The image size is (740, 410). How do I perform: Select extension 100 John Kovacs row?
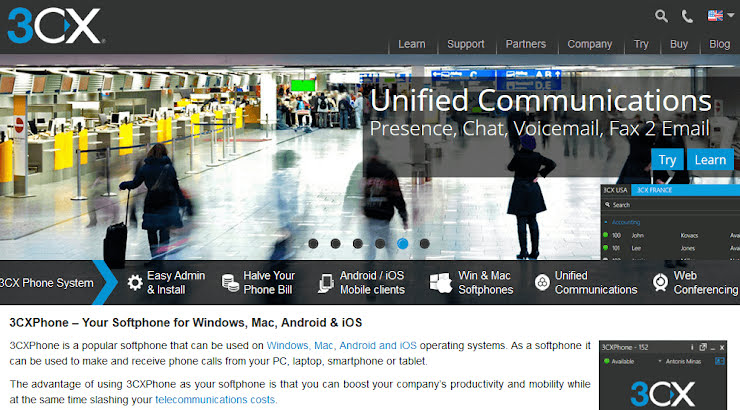[x=671, y=235]
